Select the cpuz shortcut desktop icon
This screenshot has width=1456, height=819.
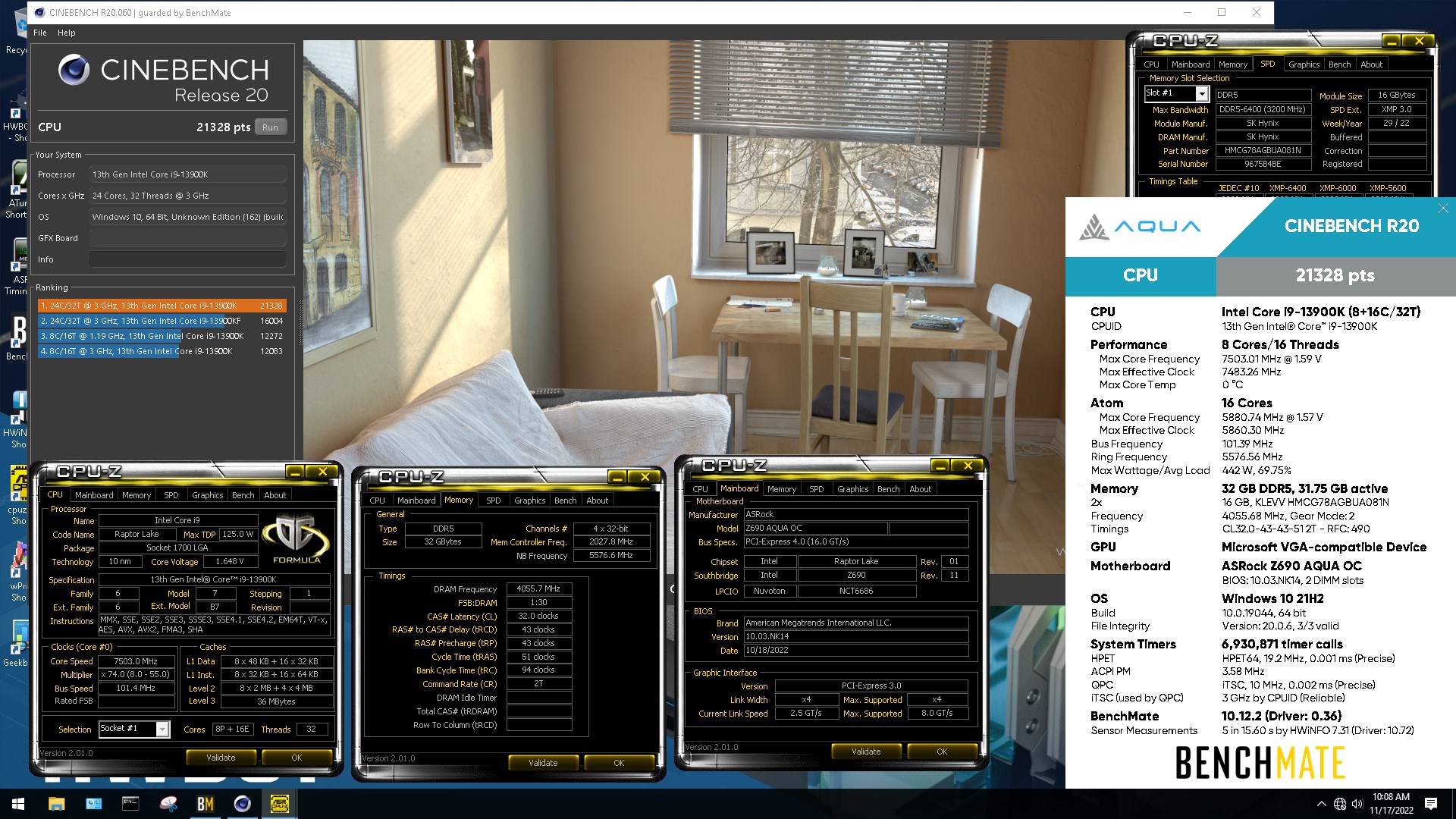click(17, 494)
